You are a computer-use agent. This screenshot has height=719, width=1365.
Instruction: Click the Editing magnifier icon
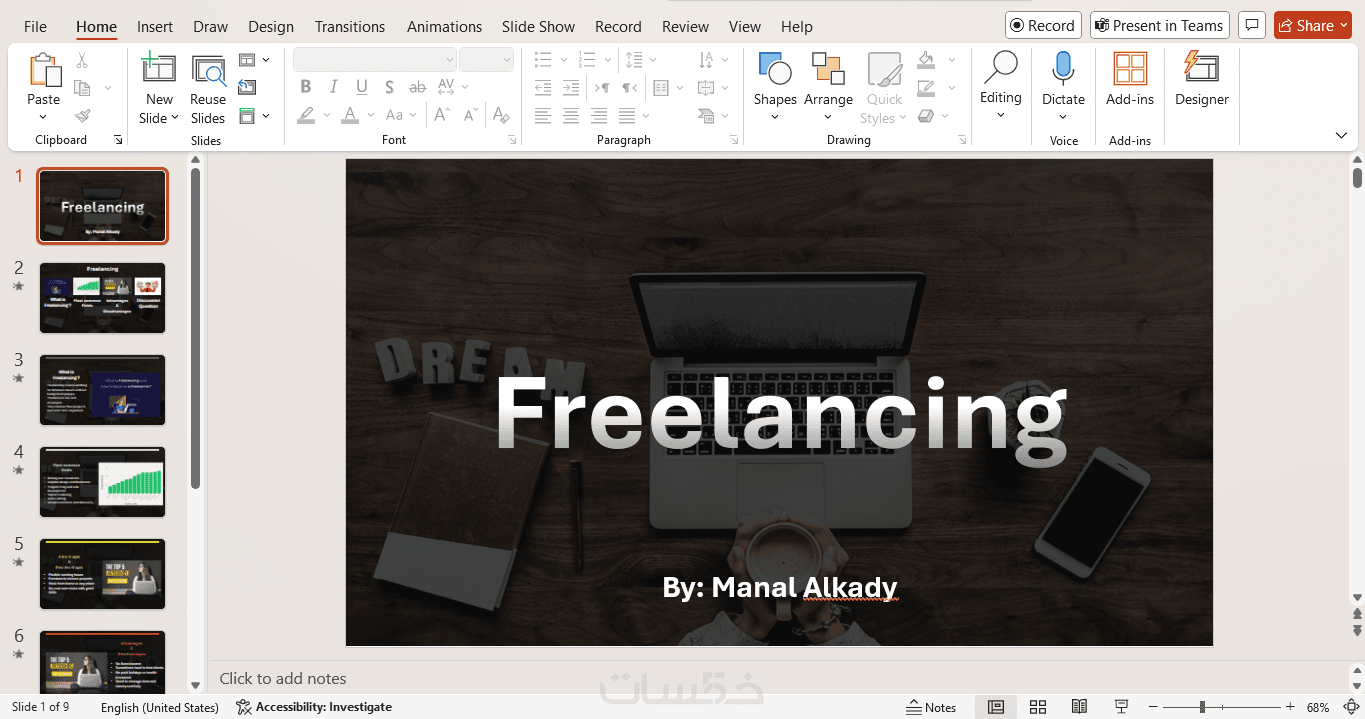pos(1000,68)
